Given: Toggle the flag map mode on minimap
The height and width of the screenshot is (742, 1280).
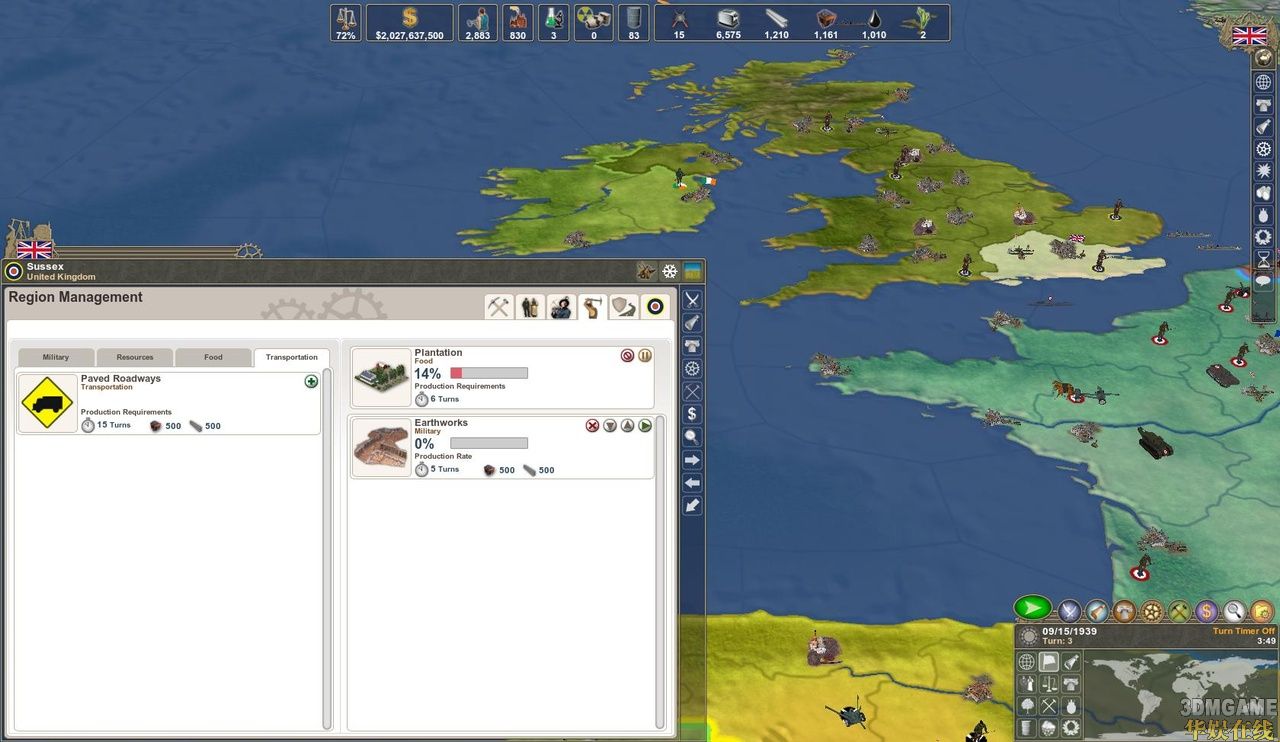Looking at the screenshot, I should click(x=1049, y=662).
